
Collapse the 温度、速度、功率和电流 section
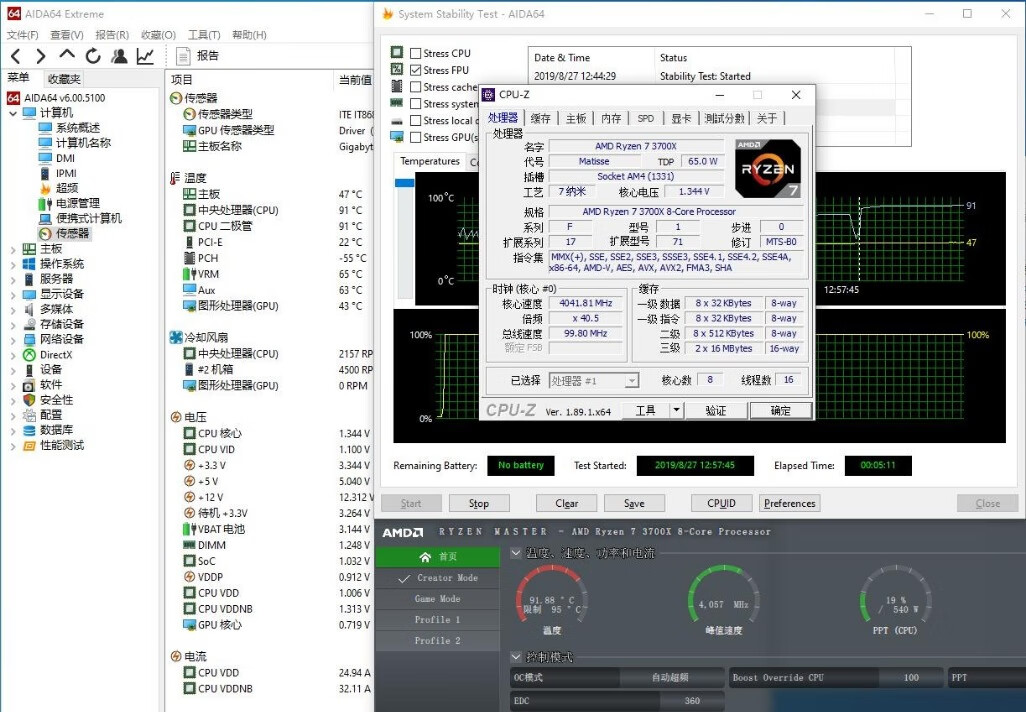pos(516,553)
